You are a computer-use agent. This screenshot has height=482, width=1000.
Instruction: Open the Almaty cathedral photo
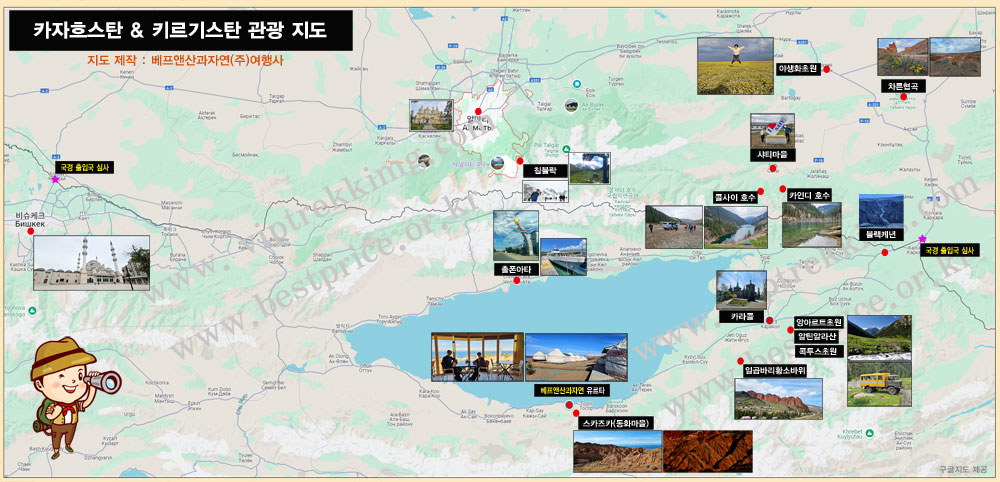[x=430, y=115]
